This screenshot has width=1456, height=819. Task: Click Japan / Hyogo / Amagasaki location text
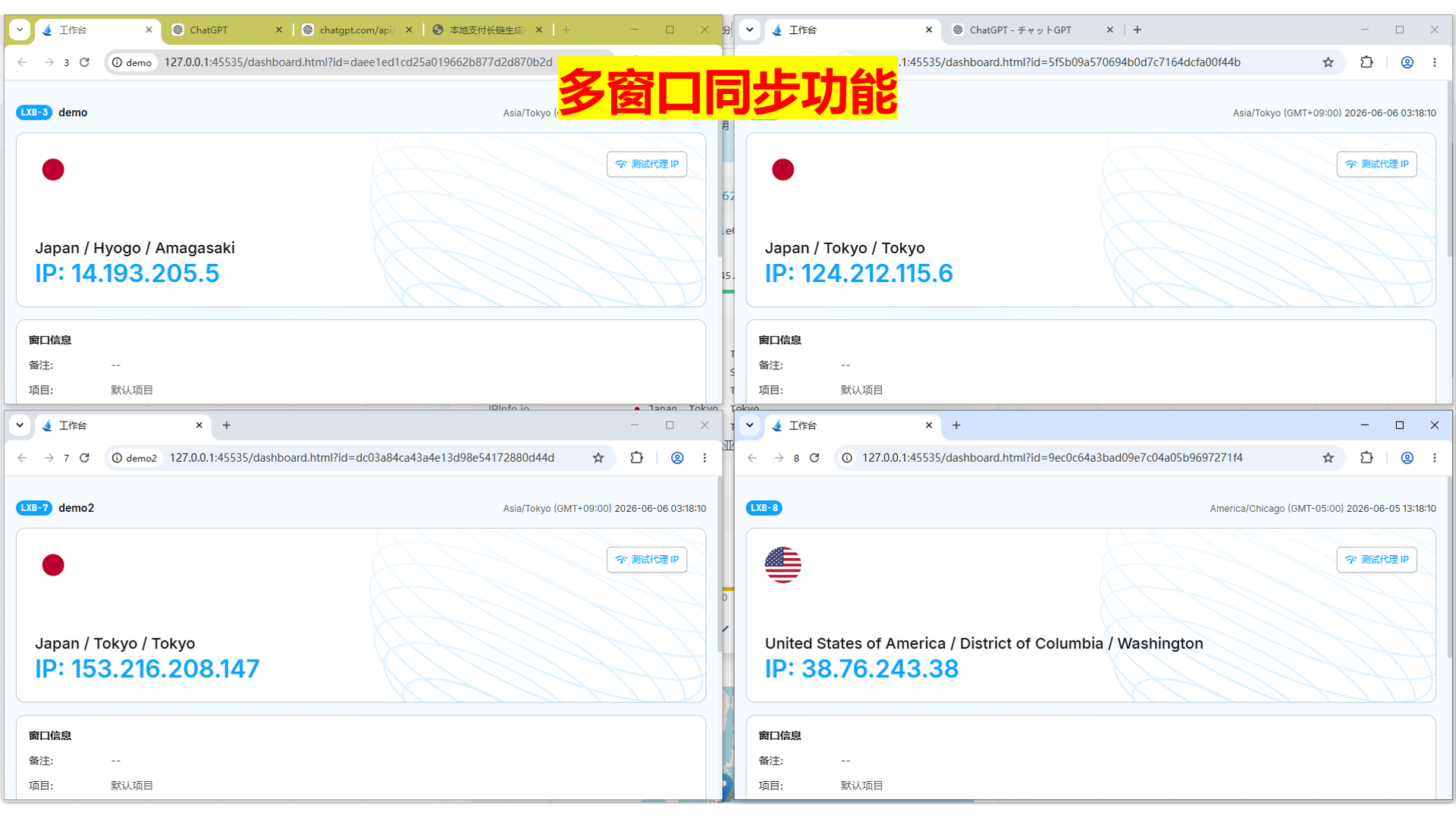click(x=135, y=248)
